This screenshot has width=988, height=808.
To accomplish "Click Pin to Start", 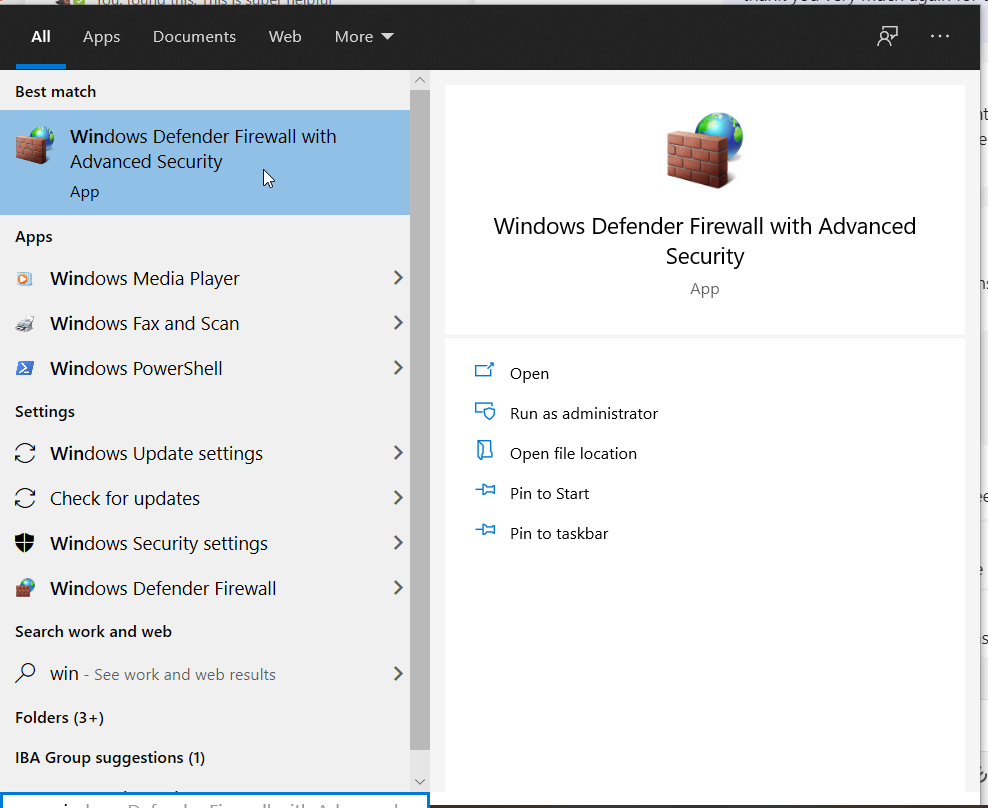I will point(549,493).
